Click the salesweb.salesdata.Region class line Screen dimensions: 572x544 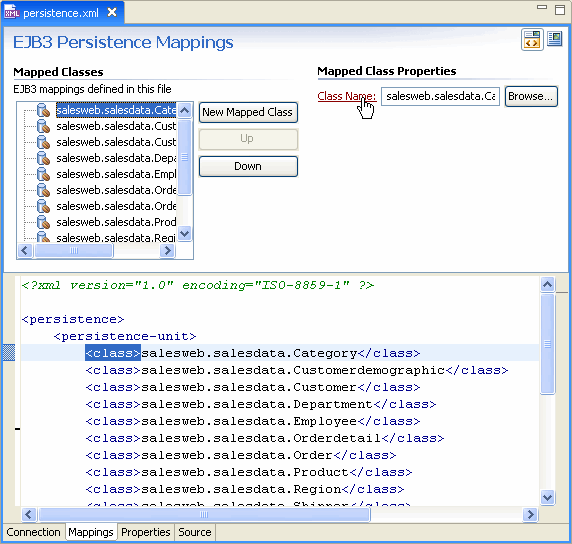[244, 489]
